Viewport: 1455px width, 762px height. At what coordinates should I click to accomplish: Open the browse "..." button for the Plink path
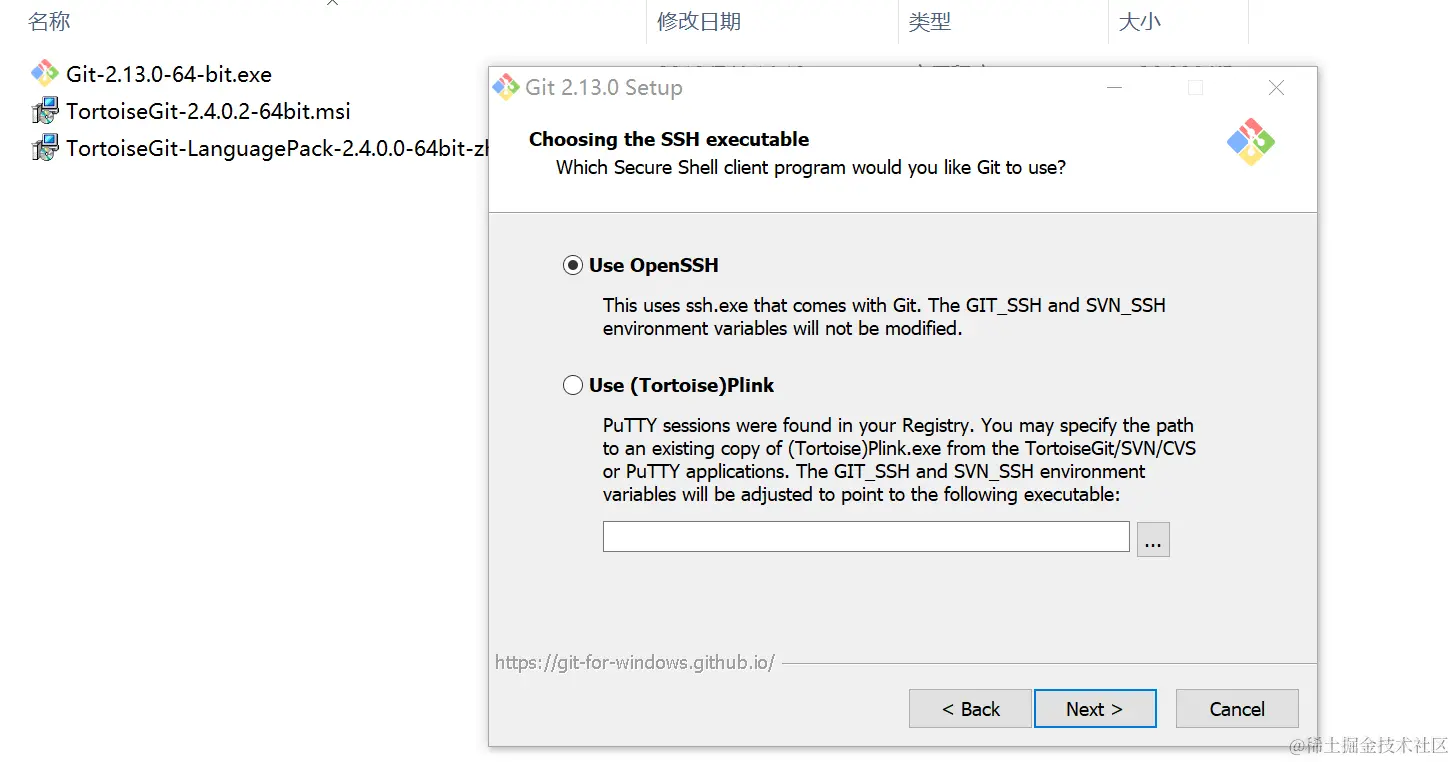pos(1153,539)
